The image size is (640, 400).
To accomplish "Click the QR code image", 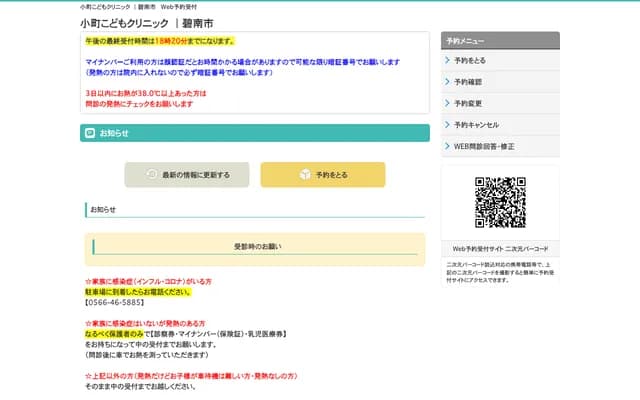I will point(500,202).
